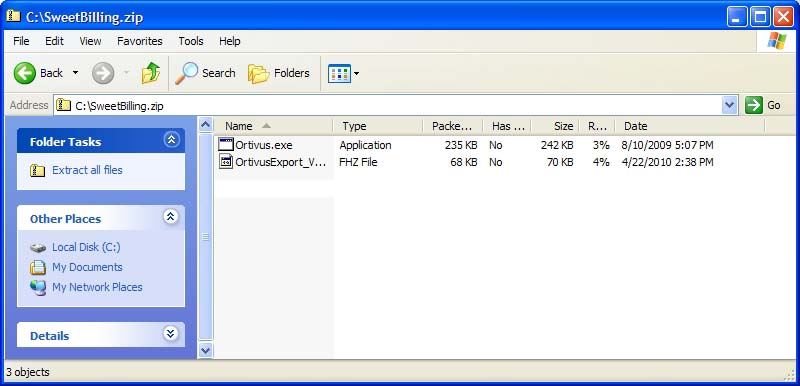Viewport: 800px width, 386px height.
Task: Open the File menu
Action: (21, 41)
